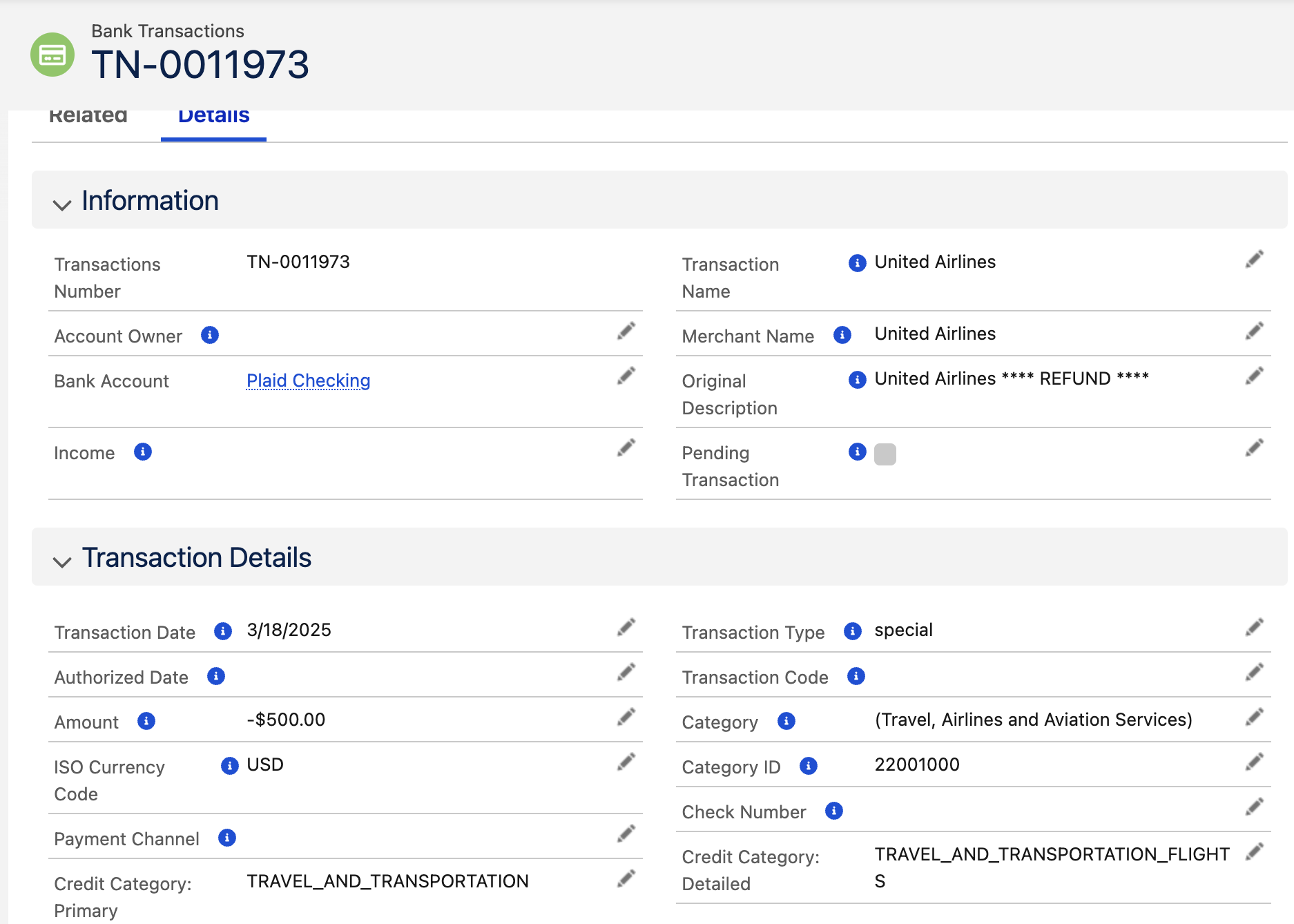Click the Bank Transactions record icon

(x=52, y=55)
